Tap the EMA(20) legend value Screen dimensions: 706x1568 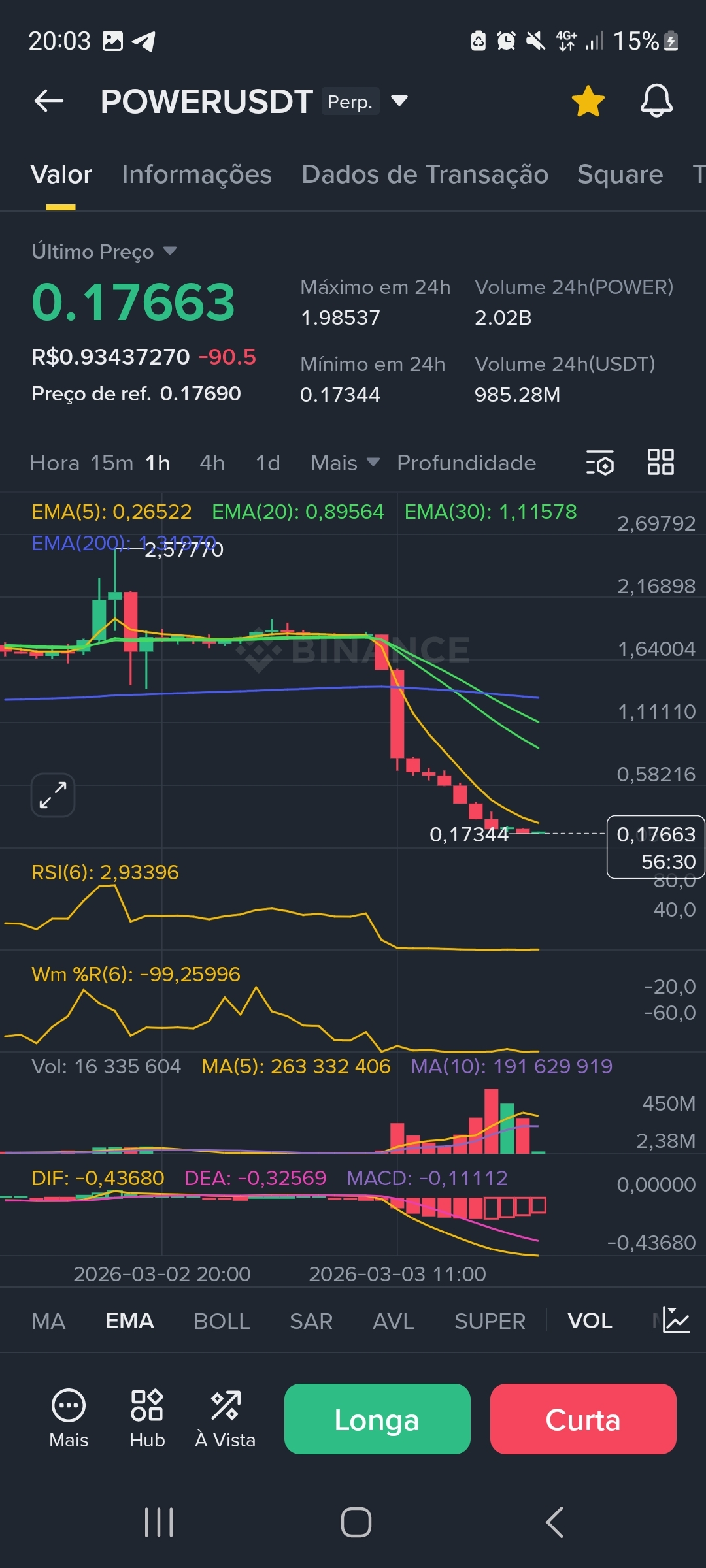[298, 512]
